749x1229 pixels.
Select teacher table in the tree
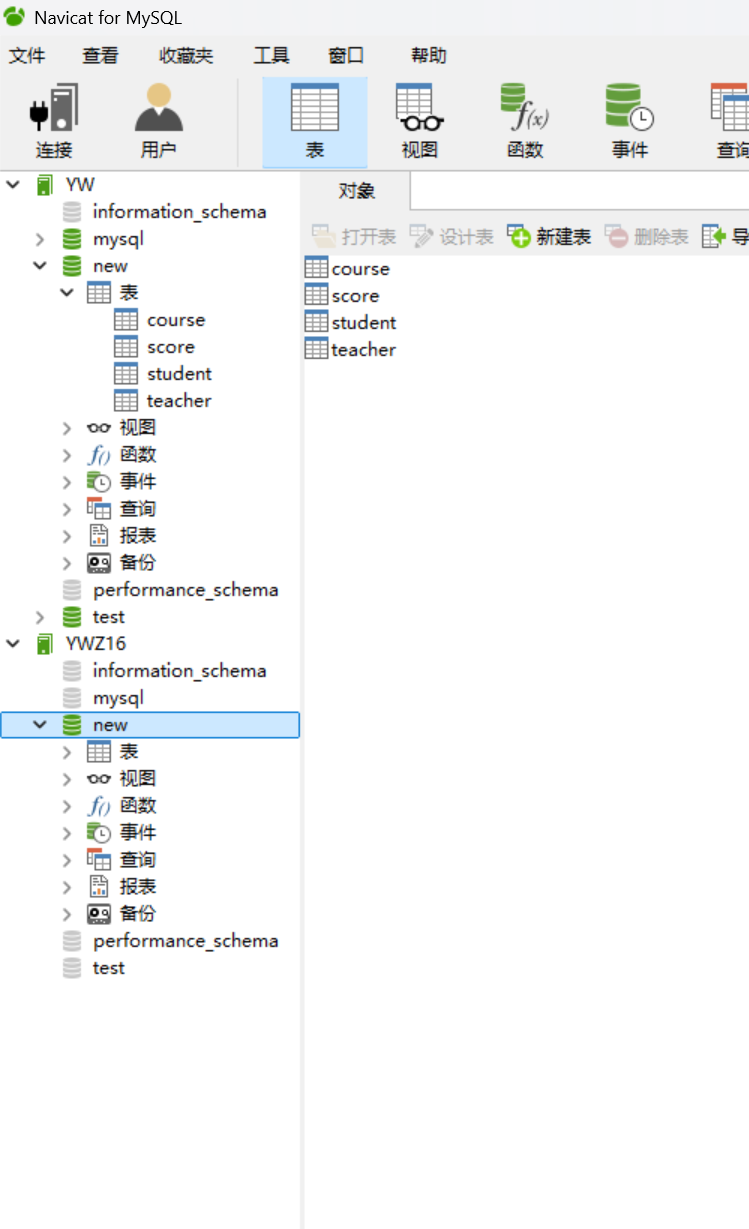(179, 401)
